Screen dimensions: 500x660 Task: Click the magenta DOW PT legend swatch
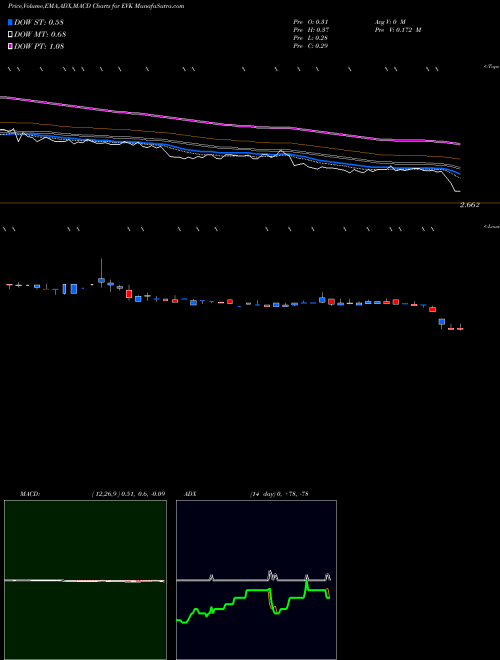(11, 47)
